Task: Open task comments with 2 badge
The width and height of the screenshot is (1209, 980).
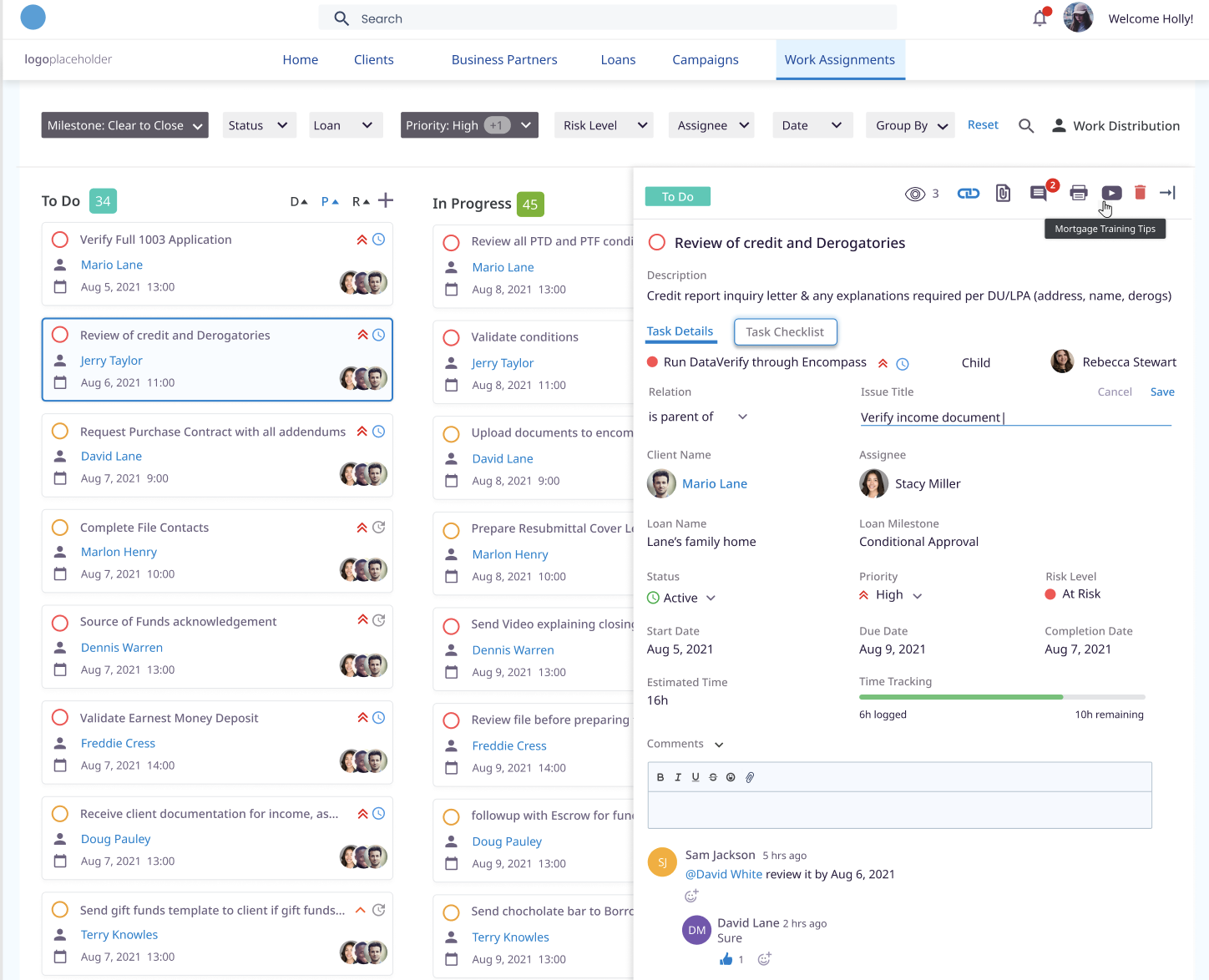Action: point(1039,194)
